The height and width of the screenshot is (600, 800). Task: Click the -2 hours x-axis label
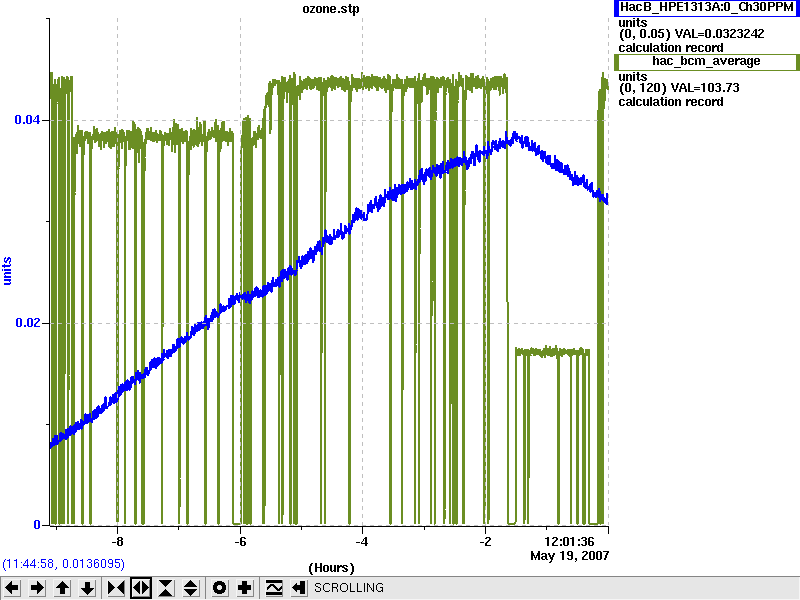[x=485, y=541]
